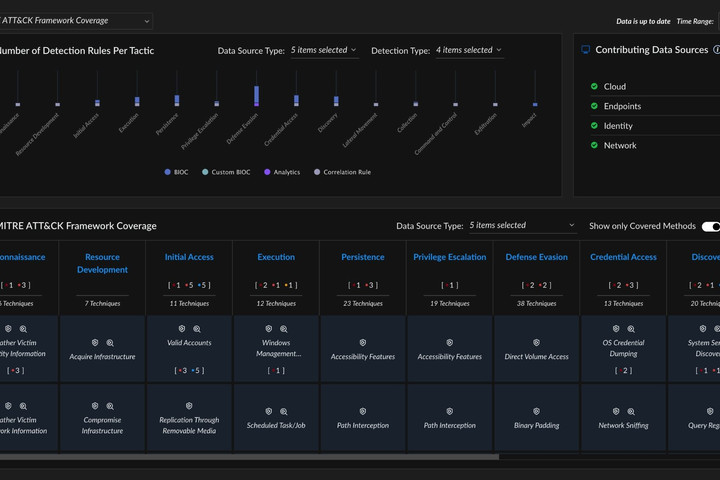This screenshot has width=720, height=480.
Task: Toggle Custom BIOC series in chart legend
Action: (226, 172)
